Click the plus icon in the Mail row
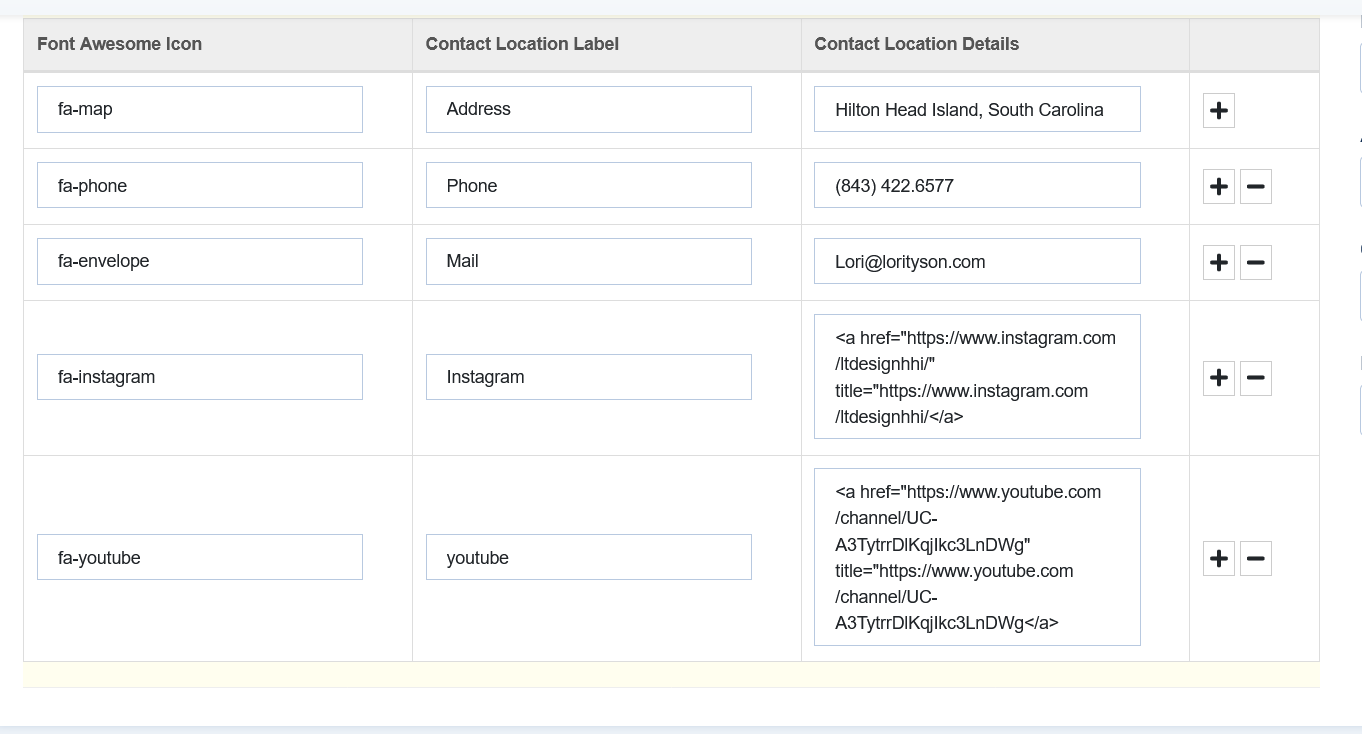Image resolution: width=1362 pixels, height=734 pixels. (x=1218, y=262)
